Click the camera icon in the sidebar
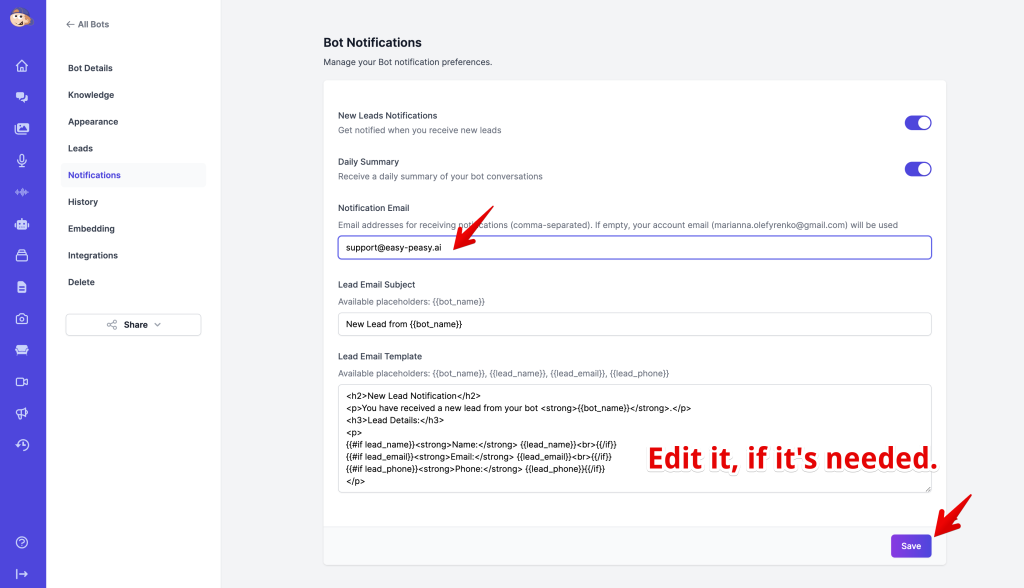This screenshot has height=588, width=1024. [x=22, y=319]
